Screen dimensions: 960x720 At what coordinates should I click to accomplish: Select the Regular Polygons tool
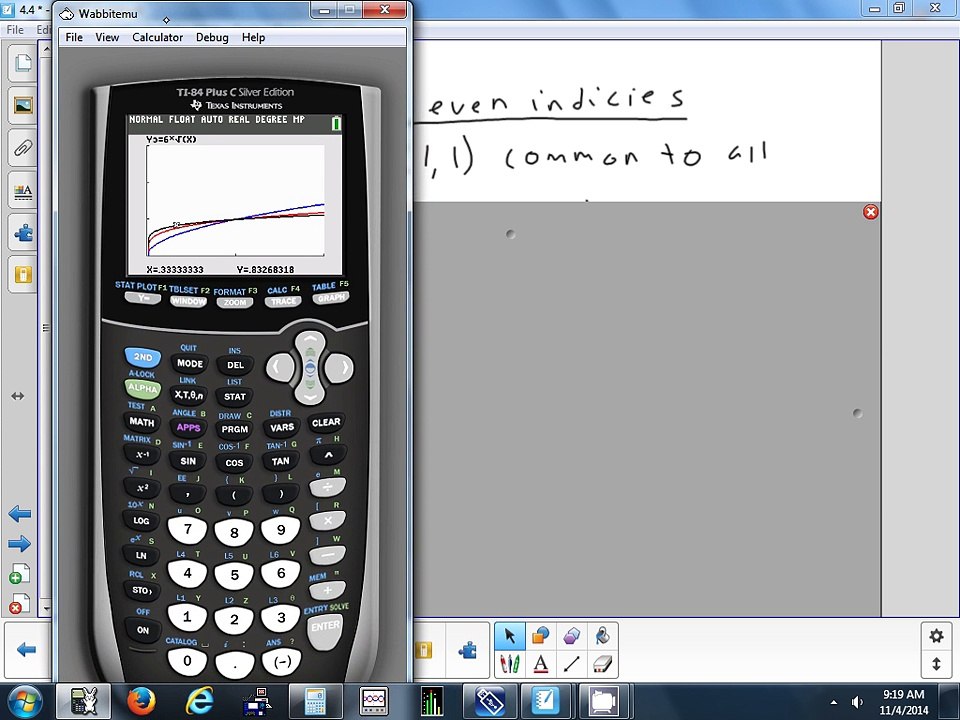571,636
